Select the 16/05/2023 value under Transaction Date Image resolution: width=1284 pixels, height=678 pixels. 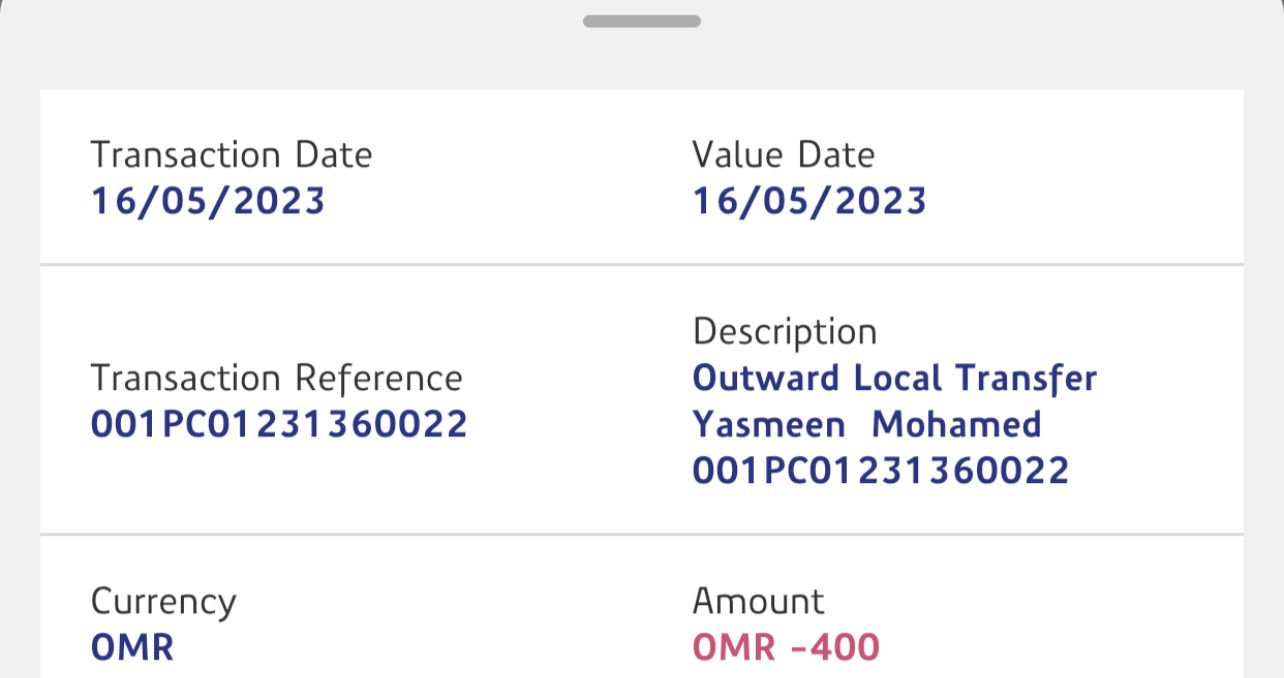pos(208,201)
